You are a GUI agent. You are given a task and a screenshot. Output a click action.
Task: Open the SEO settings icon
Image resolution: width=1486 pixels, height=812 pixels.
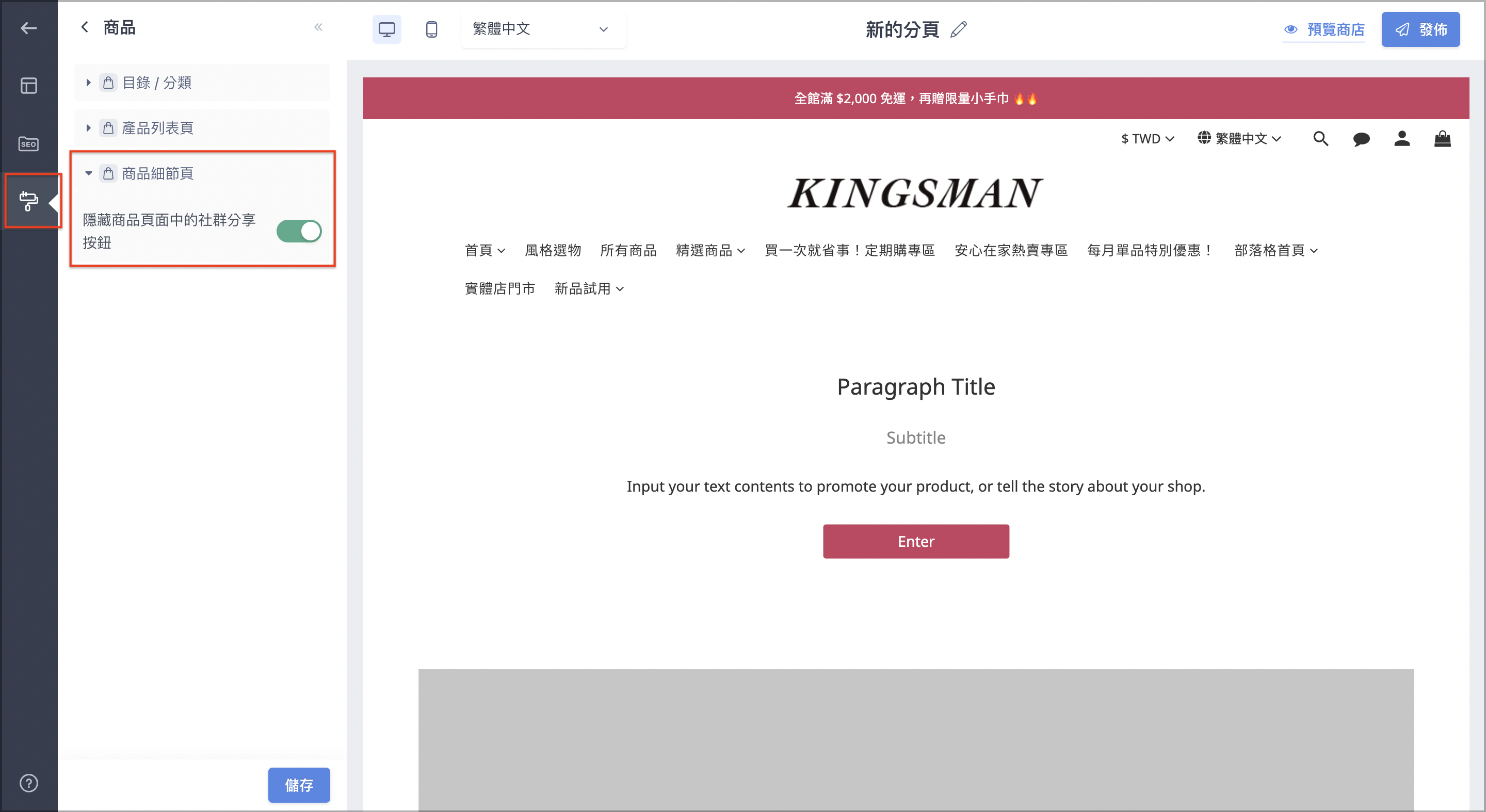[28, 143]
